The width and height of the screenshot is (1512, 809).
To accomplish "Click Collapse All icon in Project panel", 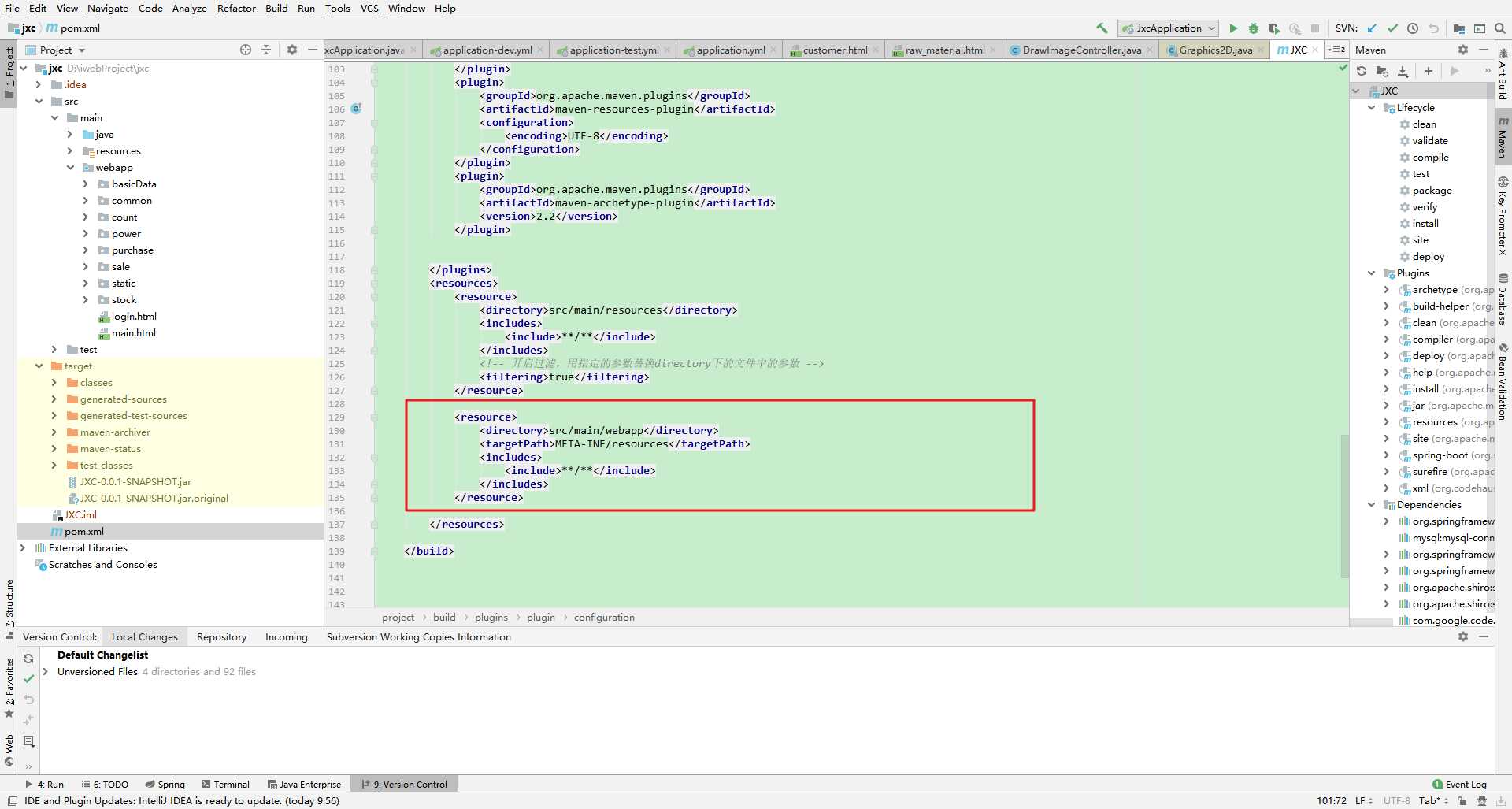I will [266, 50].
